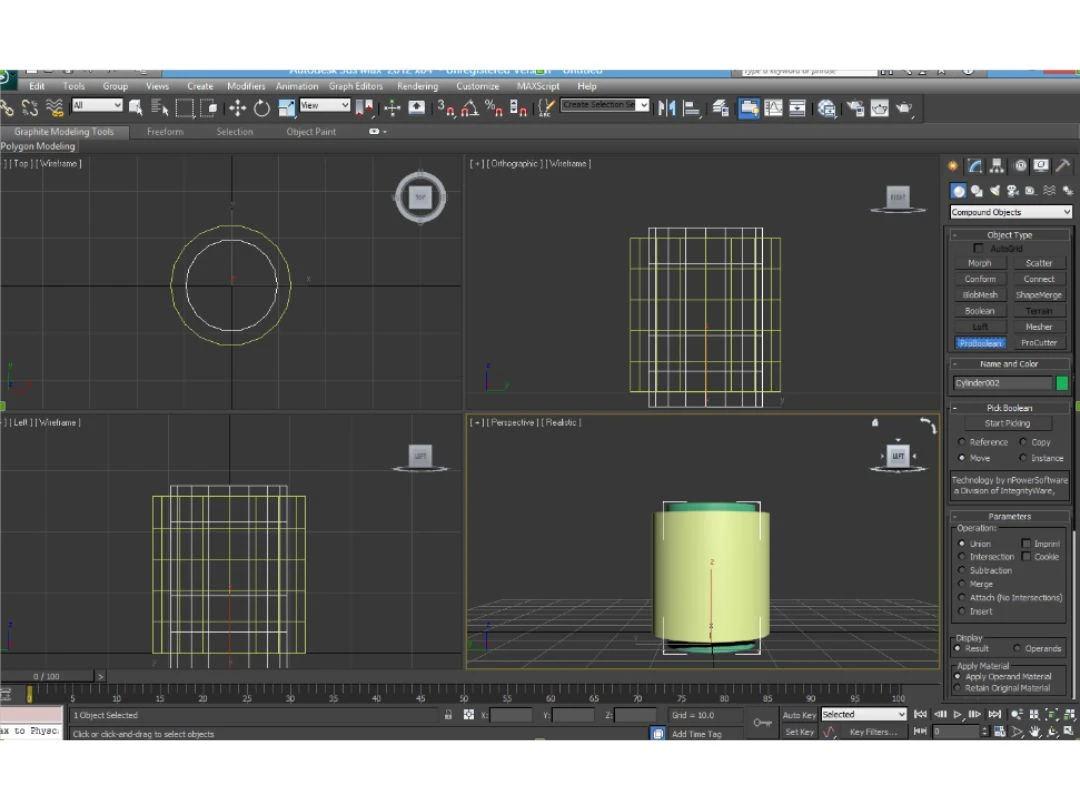1080x810 pixels.
Task: Click the ProBoolean button
Action: tap(980, 343)
